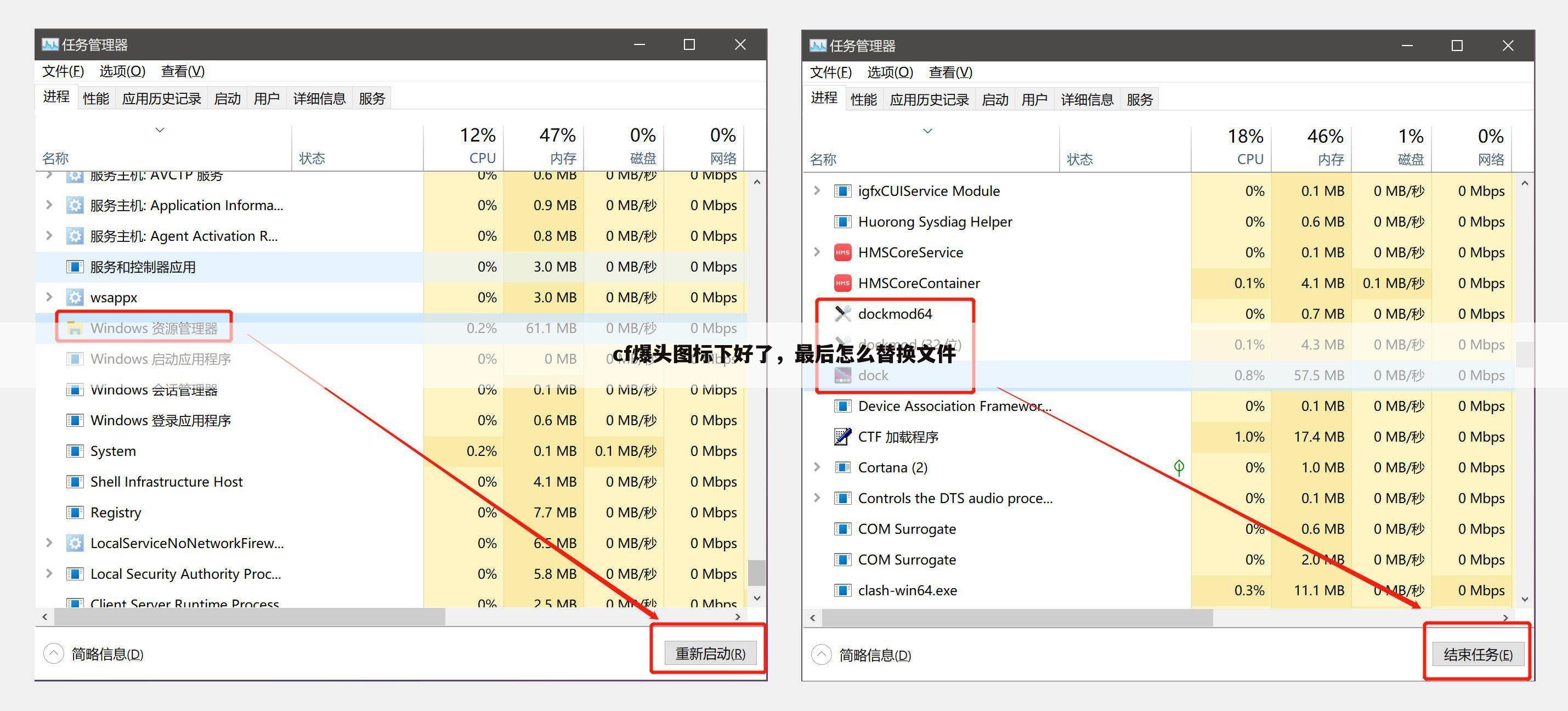Click the horizontal scrollbar right arrow
Viewport: 1568px width, 711px height.
click(737, 617)
